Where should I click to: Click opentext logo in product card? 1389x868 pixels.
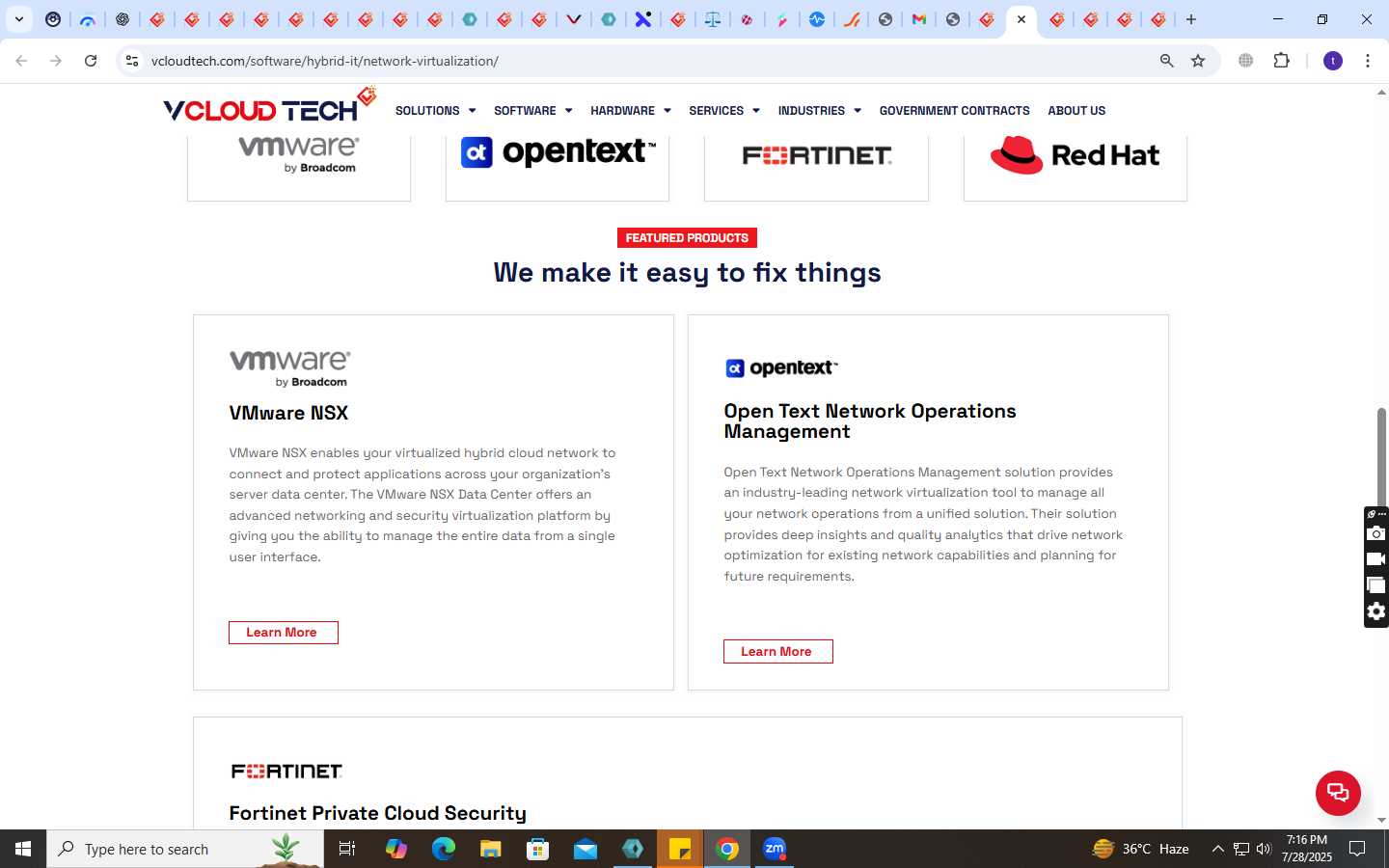(x=781, y=367)
